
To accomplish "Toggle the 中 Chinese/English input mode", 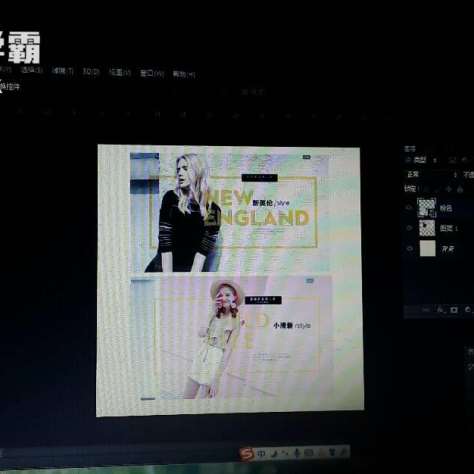I will (262, 454).
